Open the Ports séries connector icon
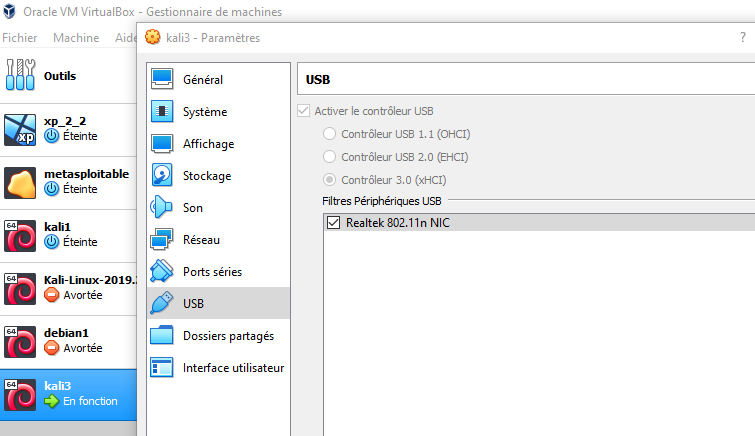755x436 pixels. (x=161, y=271)
